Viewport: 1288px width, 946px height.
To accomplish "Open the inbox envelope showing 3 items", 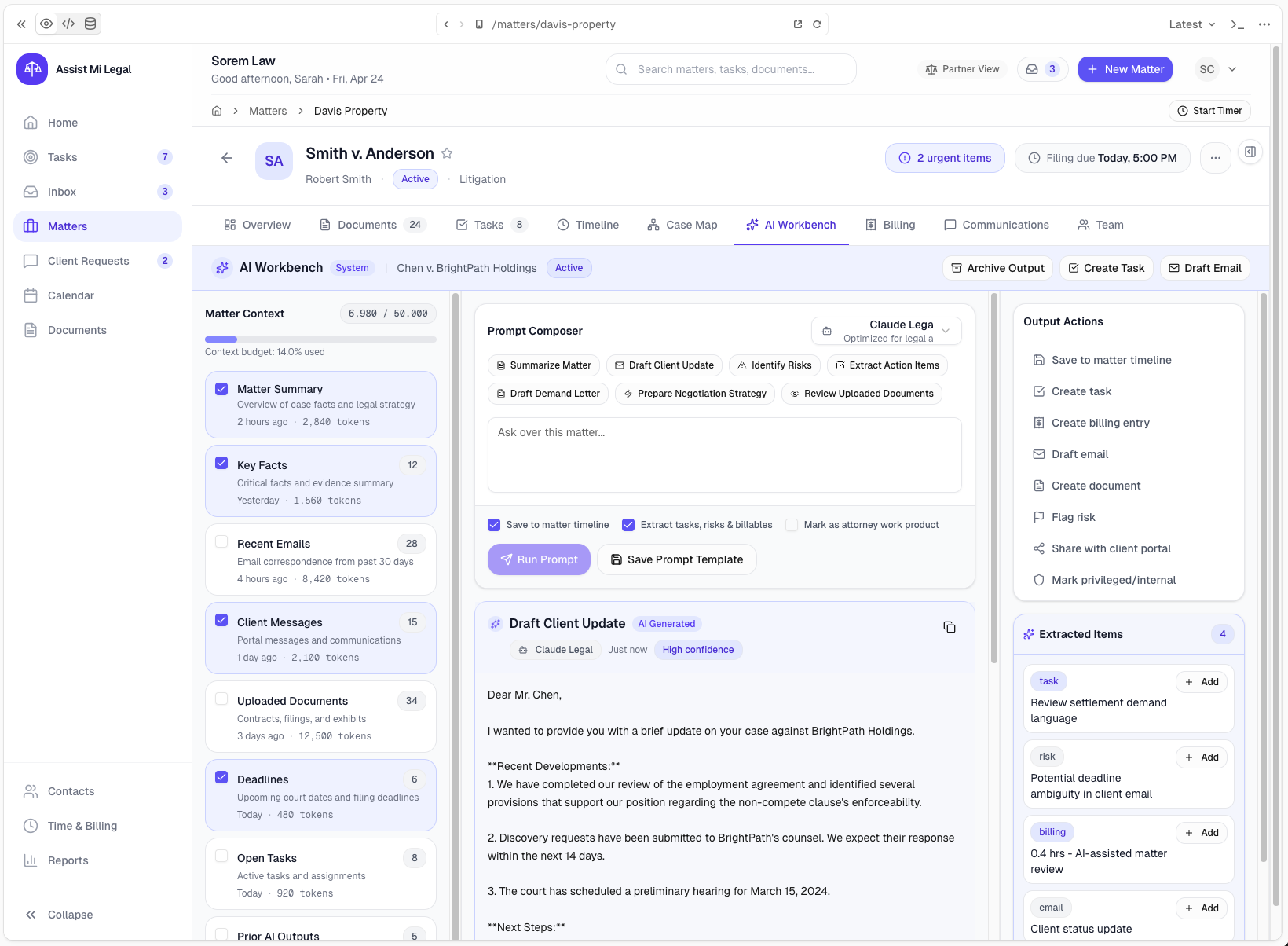I will pos(1042,68).
